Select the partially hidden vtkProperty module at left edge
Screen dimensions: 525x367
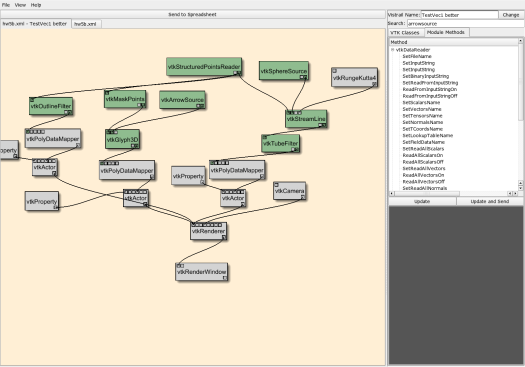pyautogui.click(x=9, y=150)
